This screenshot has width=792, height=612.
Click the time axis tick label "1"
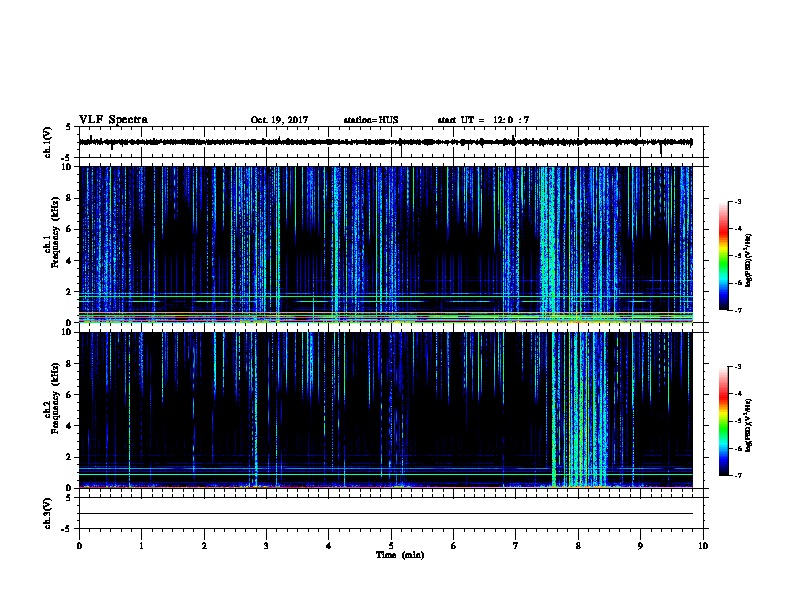click(141, 546)
